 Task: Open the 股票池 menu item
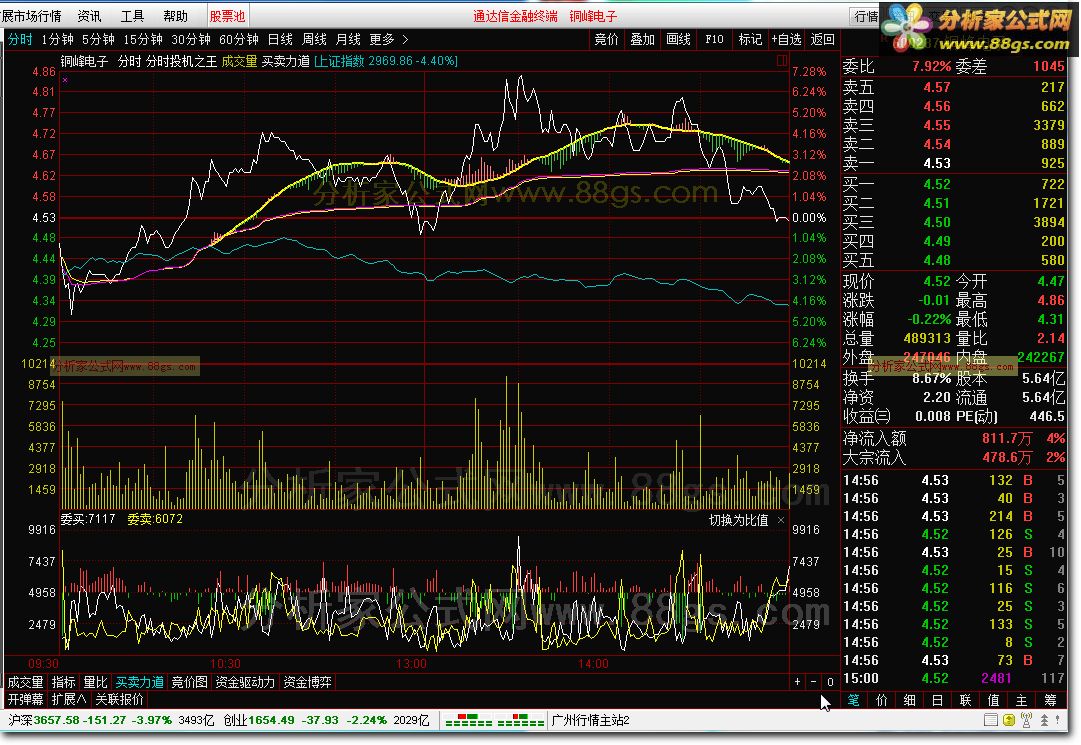228,16
